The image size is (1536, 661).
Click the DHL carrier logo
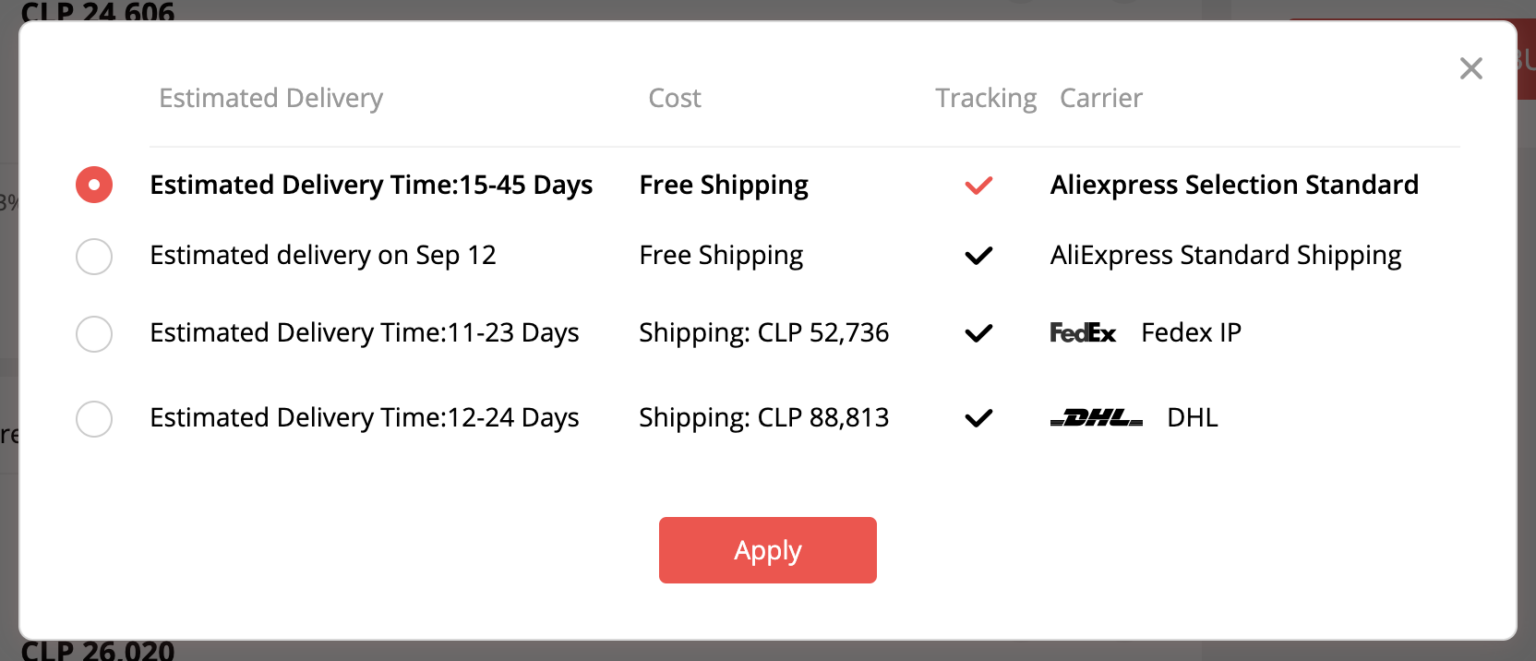click(x=1096, y=418)
